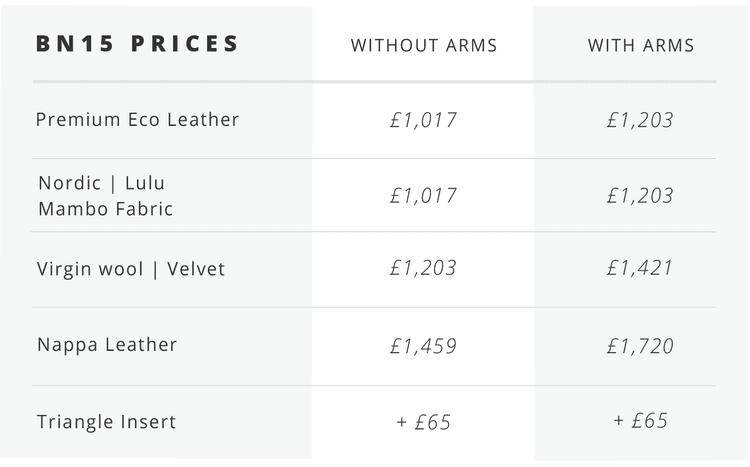Click Virgin wool Velvet price without arms
Viewport: 750px width, 467px height.
tap(423, 268)
